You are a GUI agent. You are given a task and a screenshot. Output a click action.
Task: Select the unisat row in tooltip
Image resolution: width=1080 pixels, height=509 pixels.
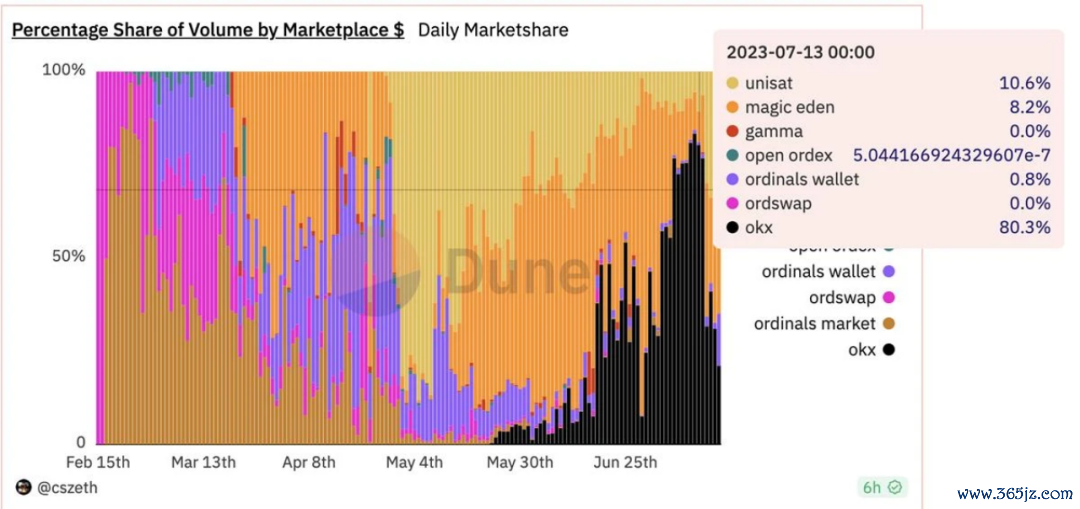(x=768, y=83)
